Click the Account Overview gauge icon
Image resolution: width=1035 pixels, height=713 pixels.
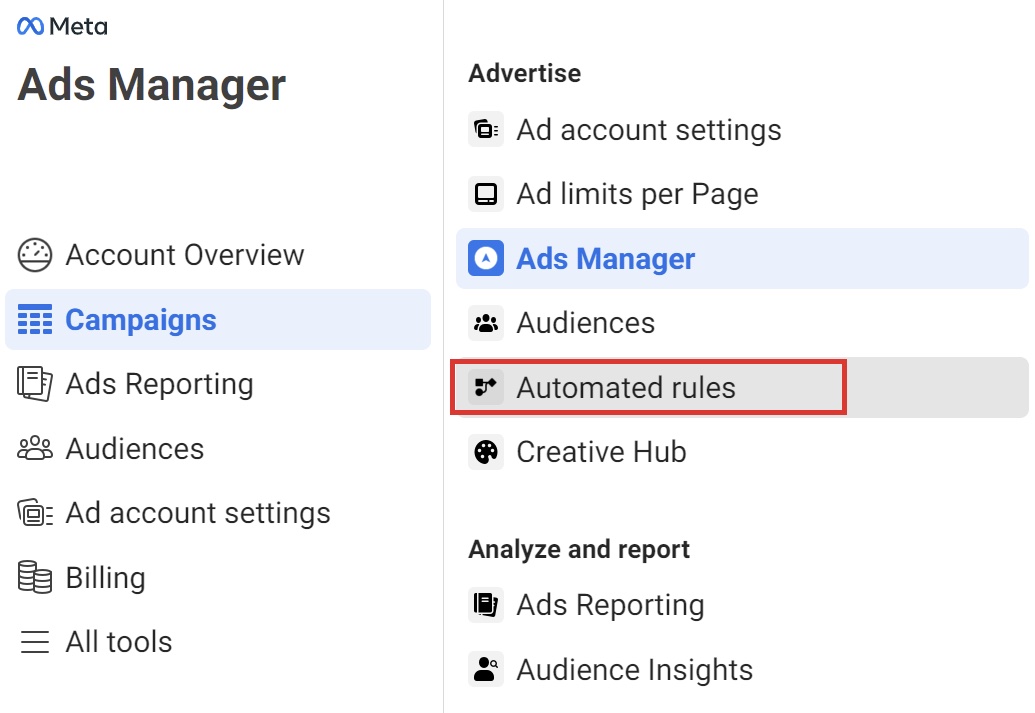point(34,255)
